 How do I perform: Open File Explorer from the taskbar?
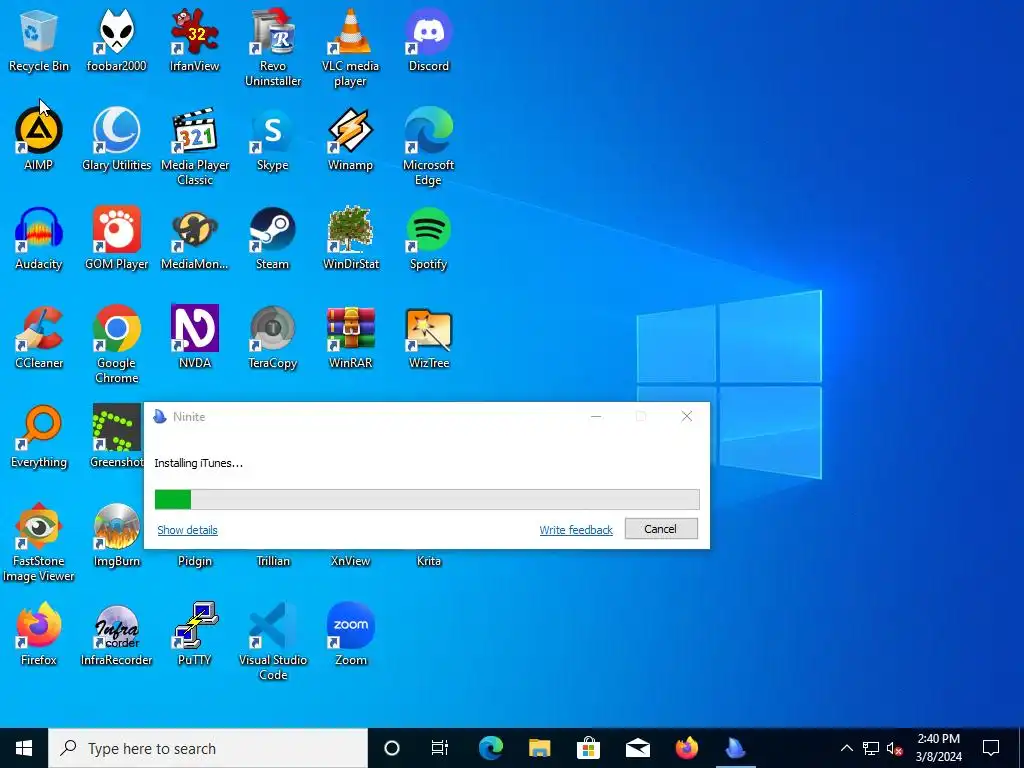click(539, 748)
